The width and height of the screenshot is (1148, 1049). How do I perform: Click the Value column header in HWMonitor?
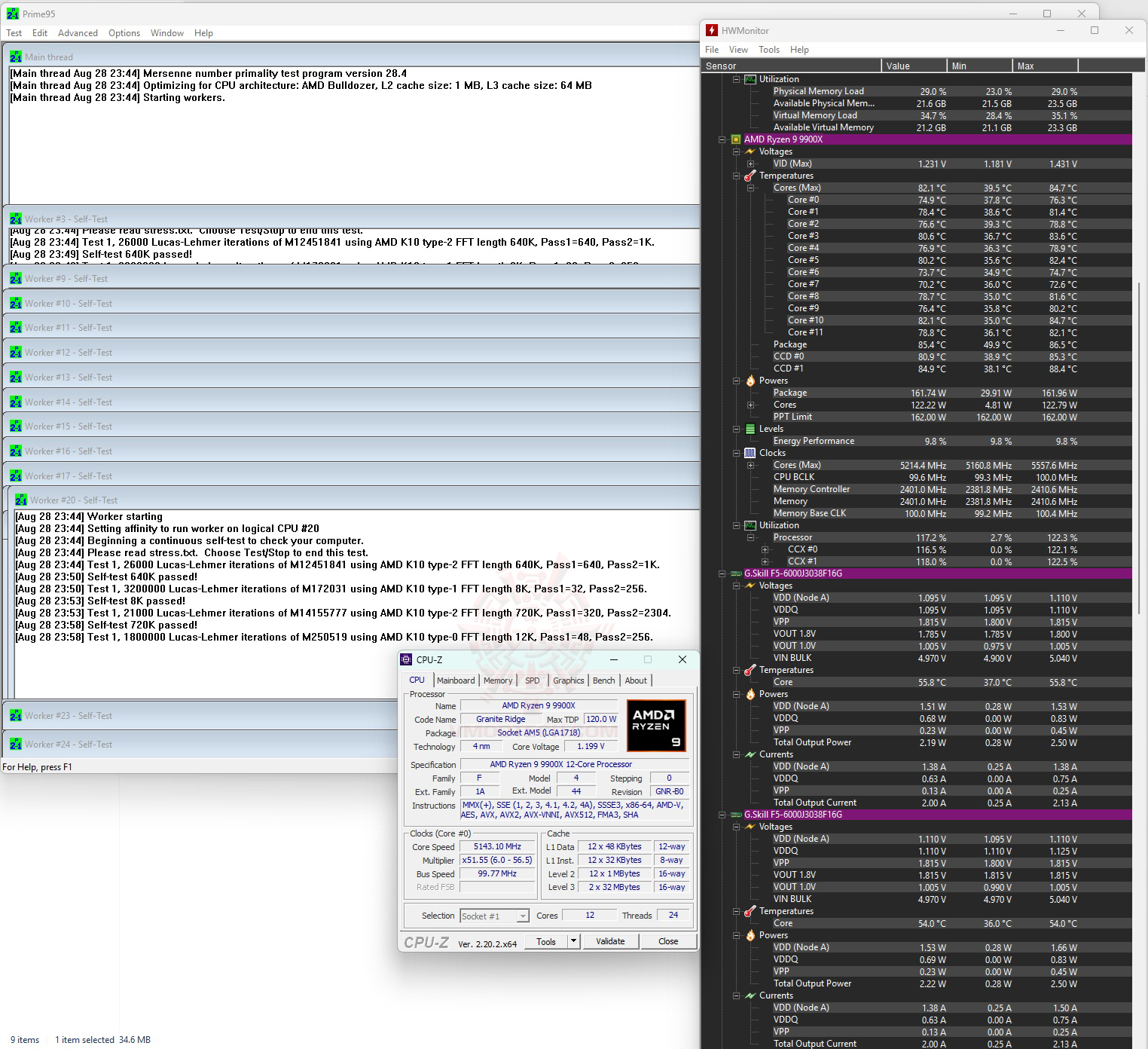pos(914,66)
